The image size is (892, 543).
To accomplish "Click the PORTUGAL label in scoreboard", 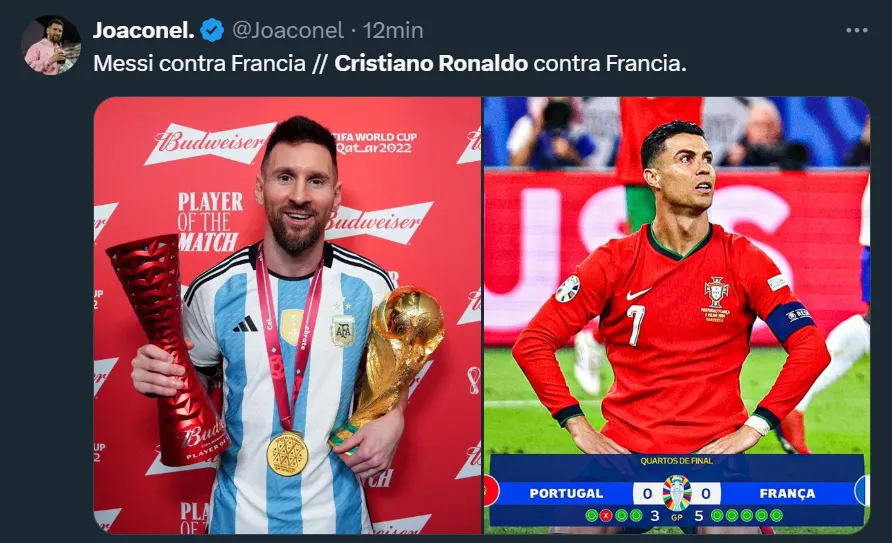I will pos(566,494).
